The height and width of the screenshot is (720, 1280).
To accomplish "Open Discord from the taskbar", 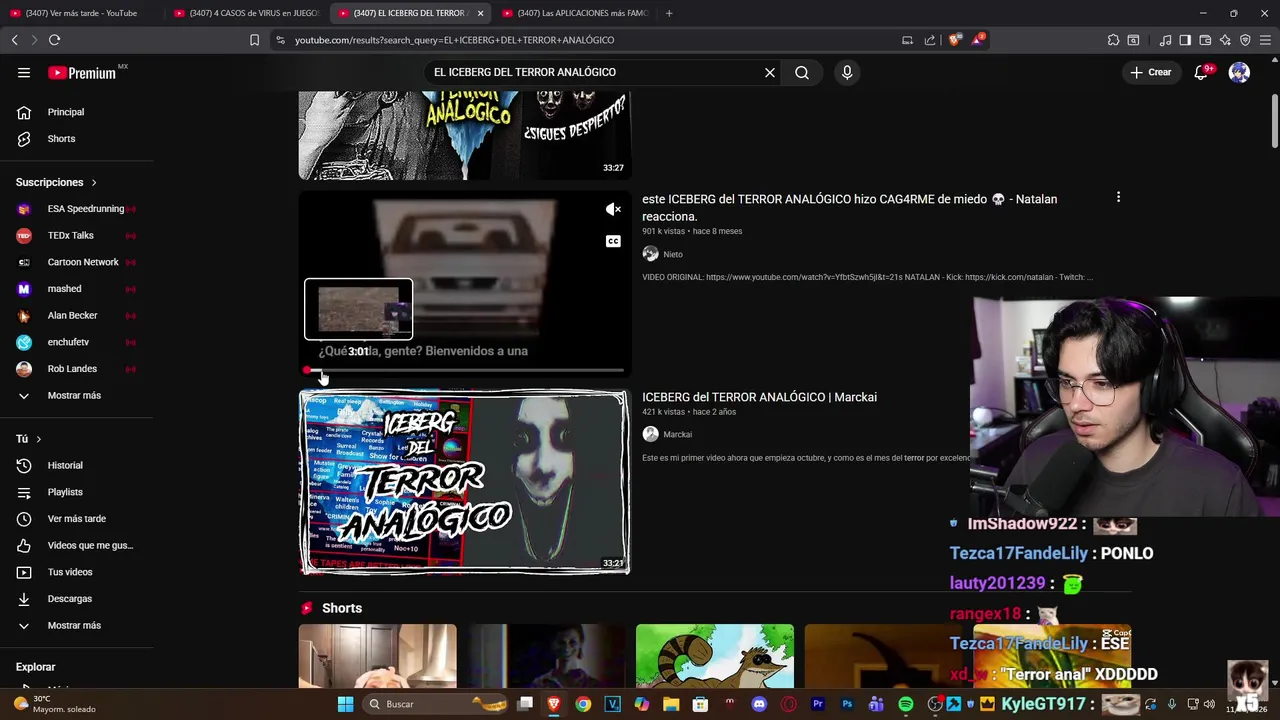I will [759, 704].
